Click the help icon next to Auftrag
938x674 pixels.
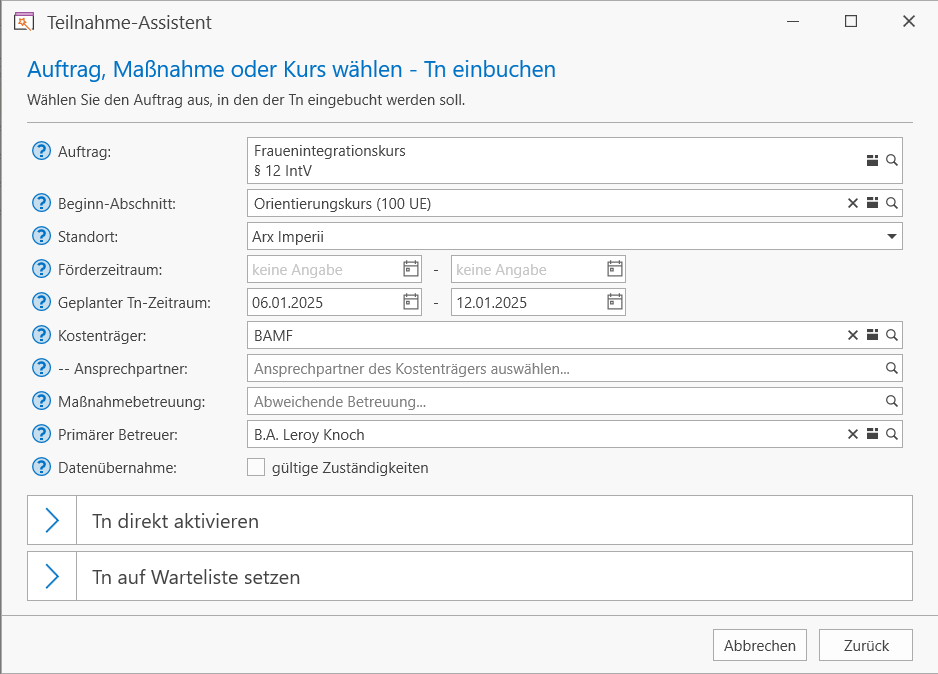(x=41, y=151)
